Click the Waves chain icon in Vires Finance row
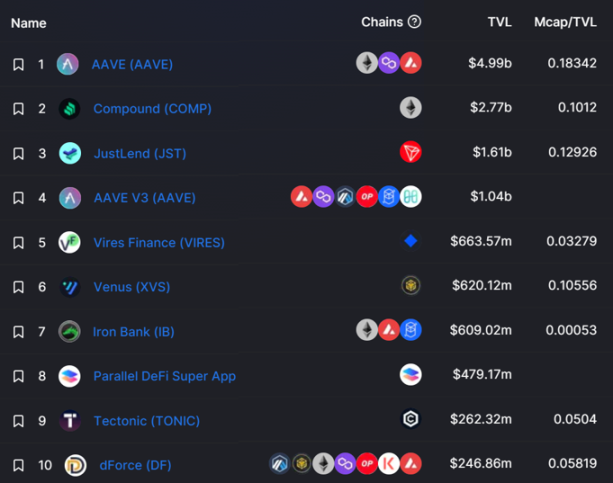613x483 pixels. click(x=410, y=241)
